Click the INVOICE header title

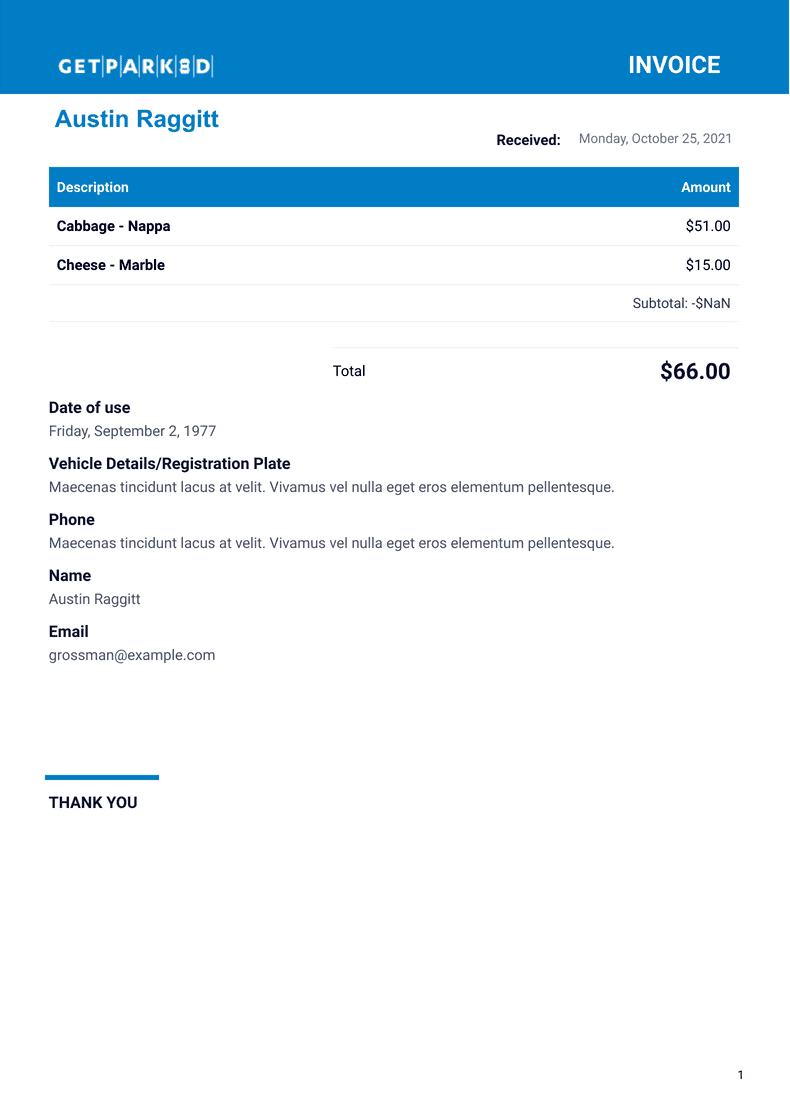(x=674, y=65)
